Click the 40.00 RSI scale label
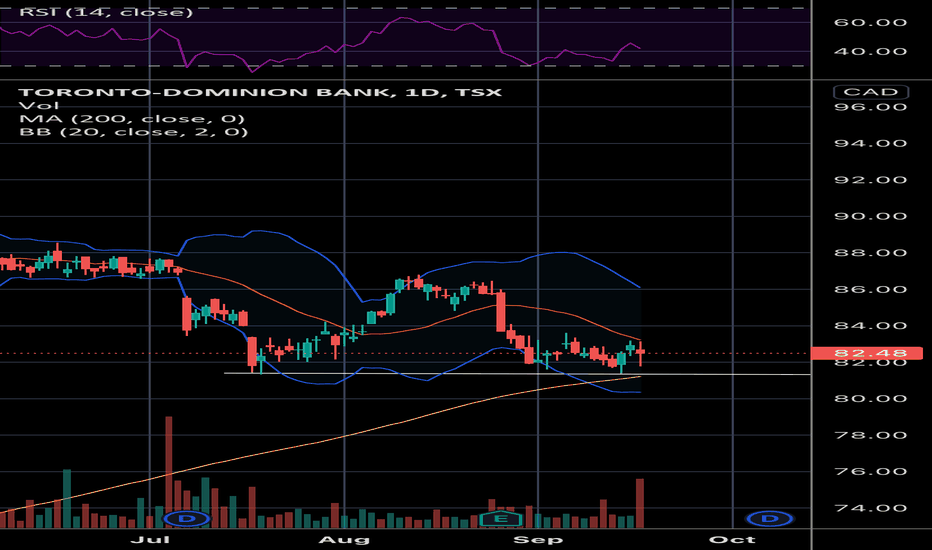Image resolution: width=932 pixels, height=550 pixels. (x=871, y=52)
